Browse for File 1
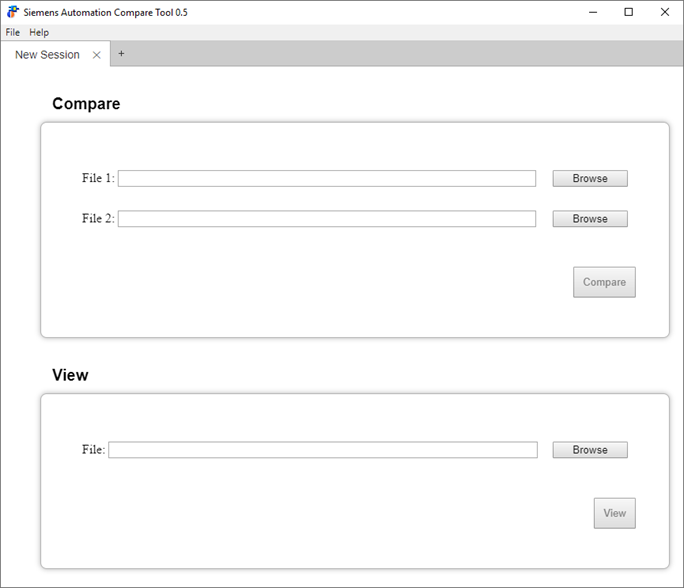The image size is (684, 588). click(590, 178)
